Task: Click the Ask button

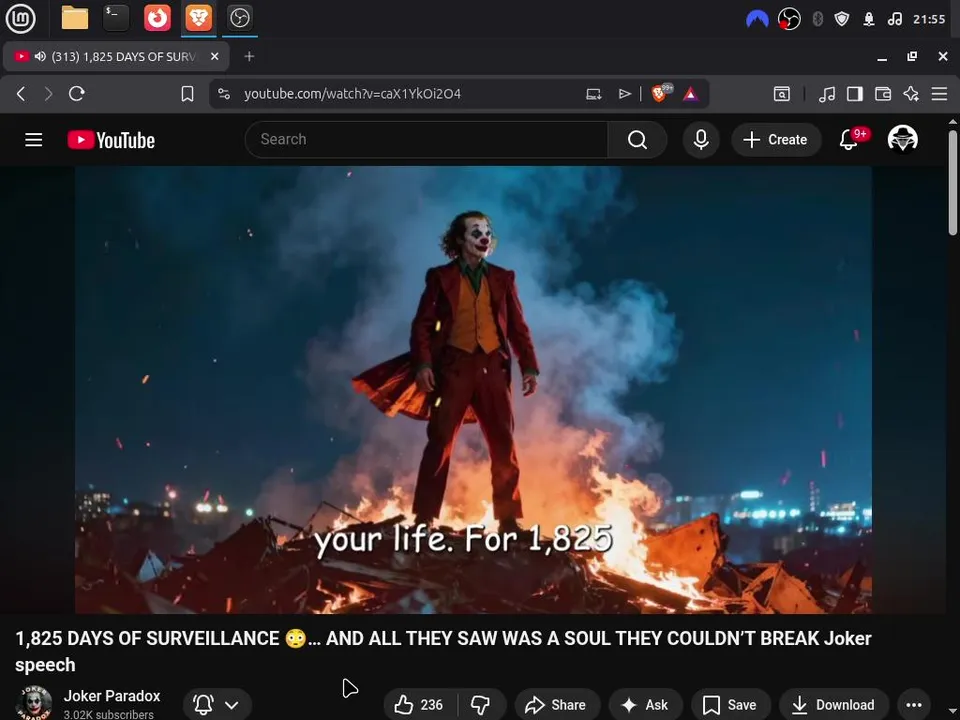Action: (645, 705)
